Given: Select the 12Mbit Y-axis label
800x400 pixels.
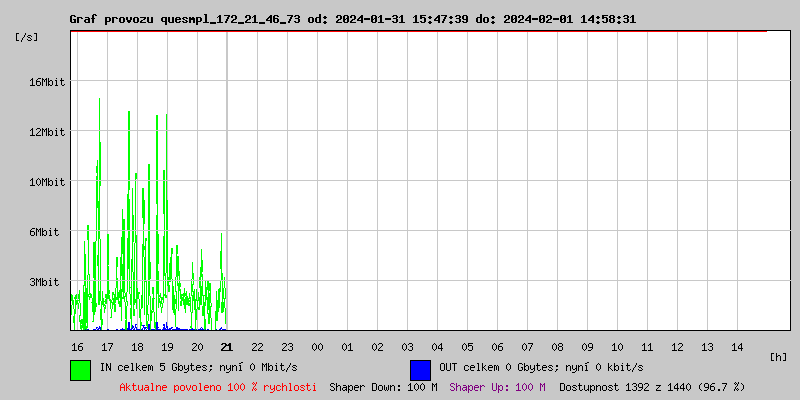Looking at the screenshot, I should [x=46, y=132].
